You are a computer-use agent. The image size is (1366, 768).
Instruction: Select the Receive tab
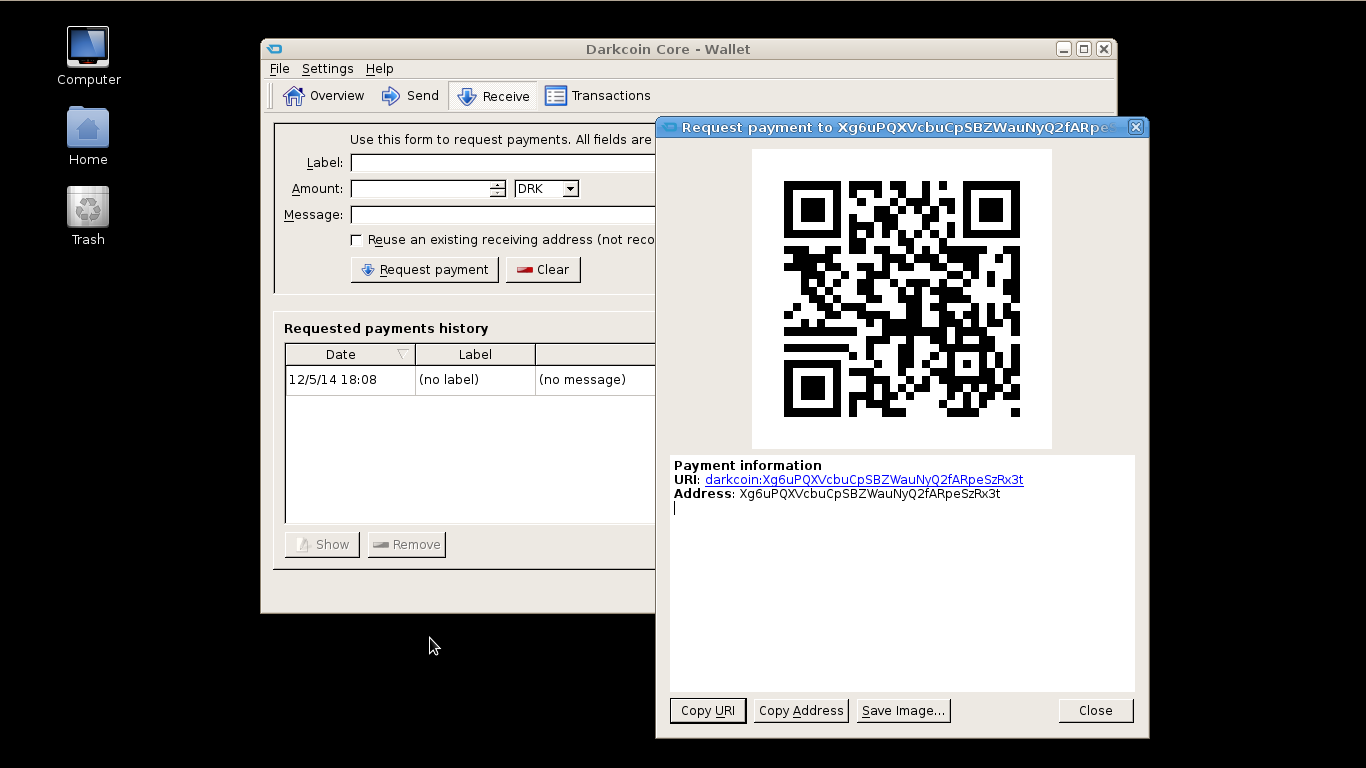[493, 96]
